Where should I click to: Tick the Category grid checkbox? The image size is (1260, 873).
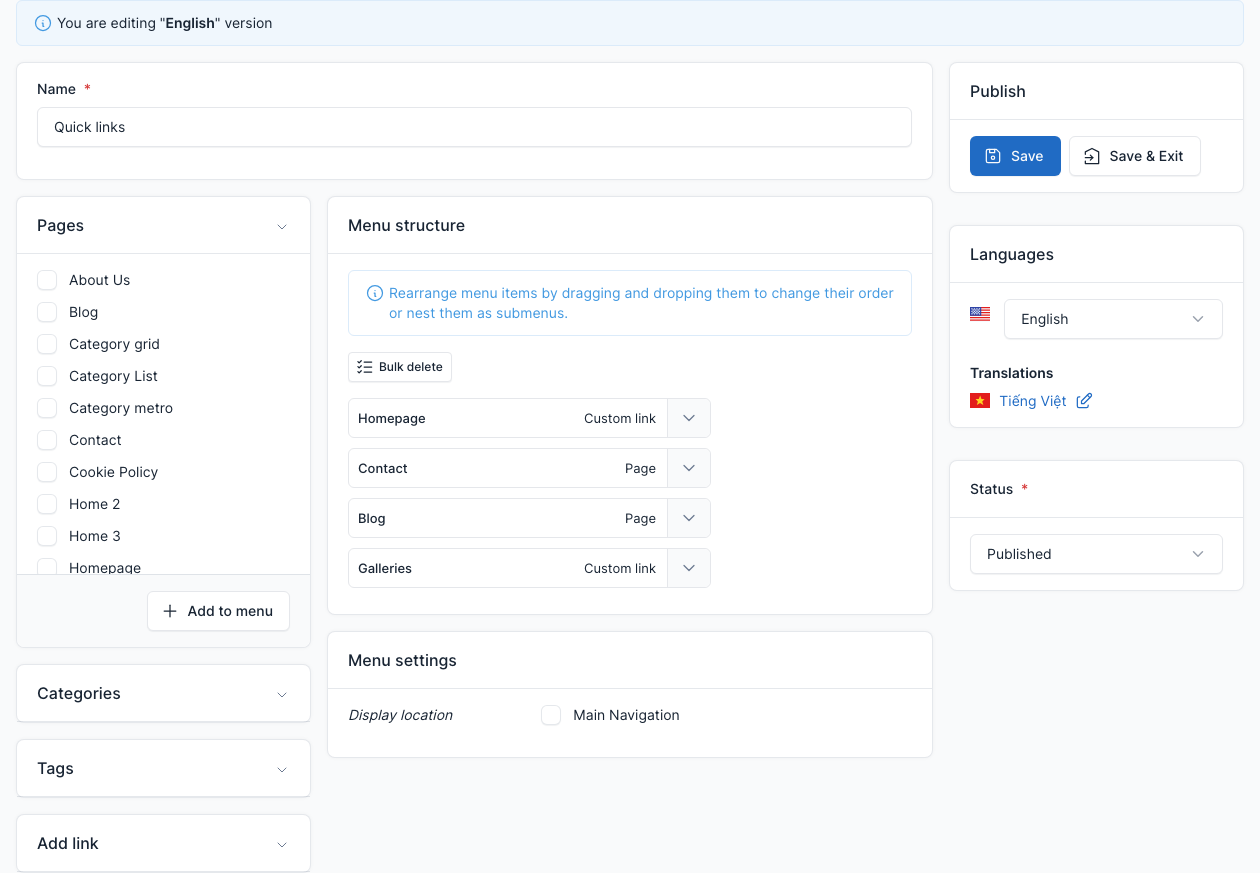click(47, 344)
